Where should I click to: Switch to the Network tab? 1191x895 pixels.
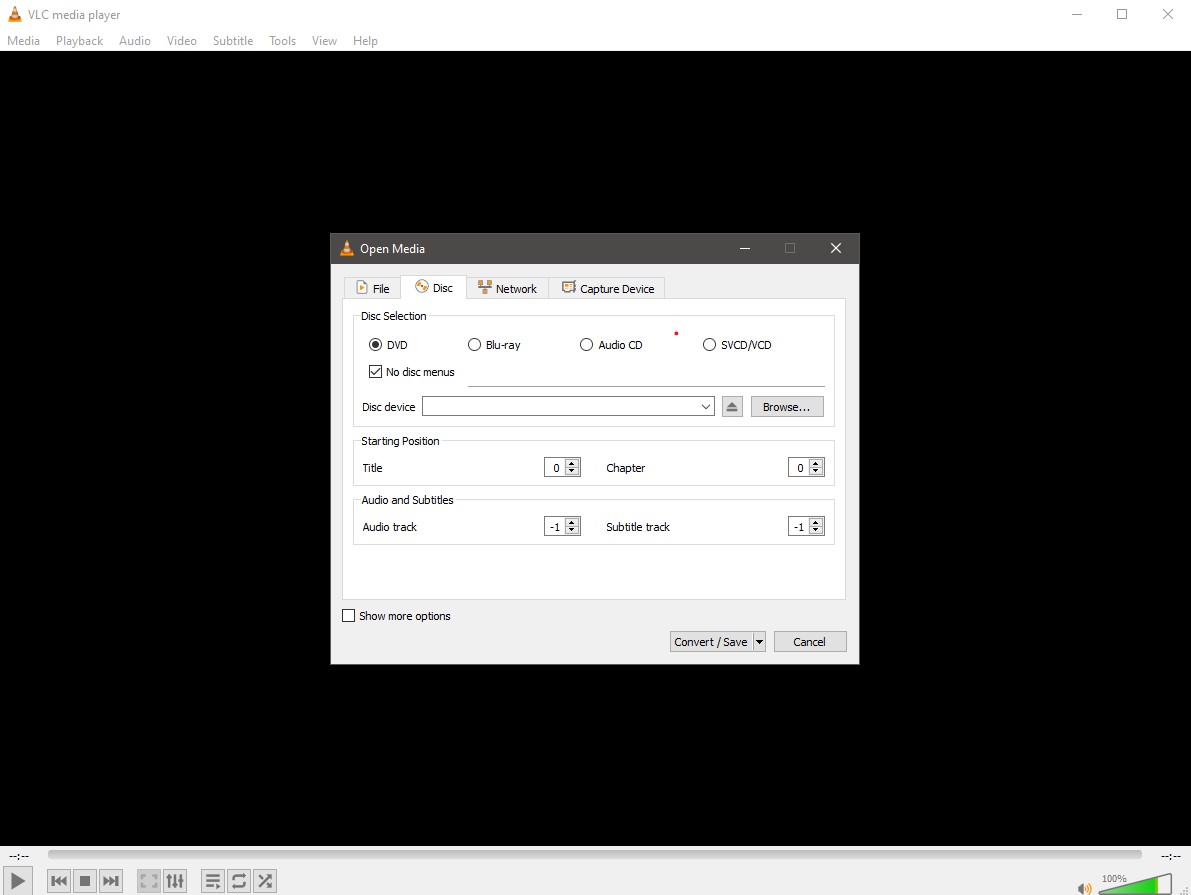click(x=508, y=287)
